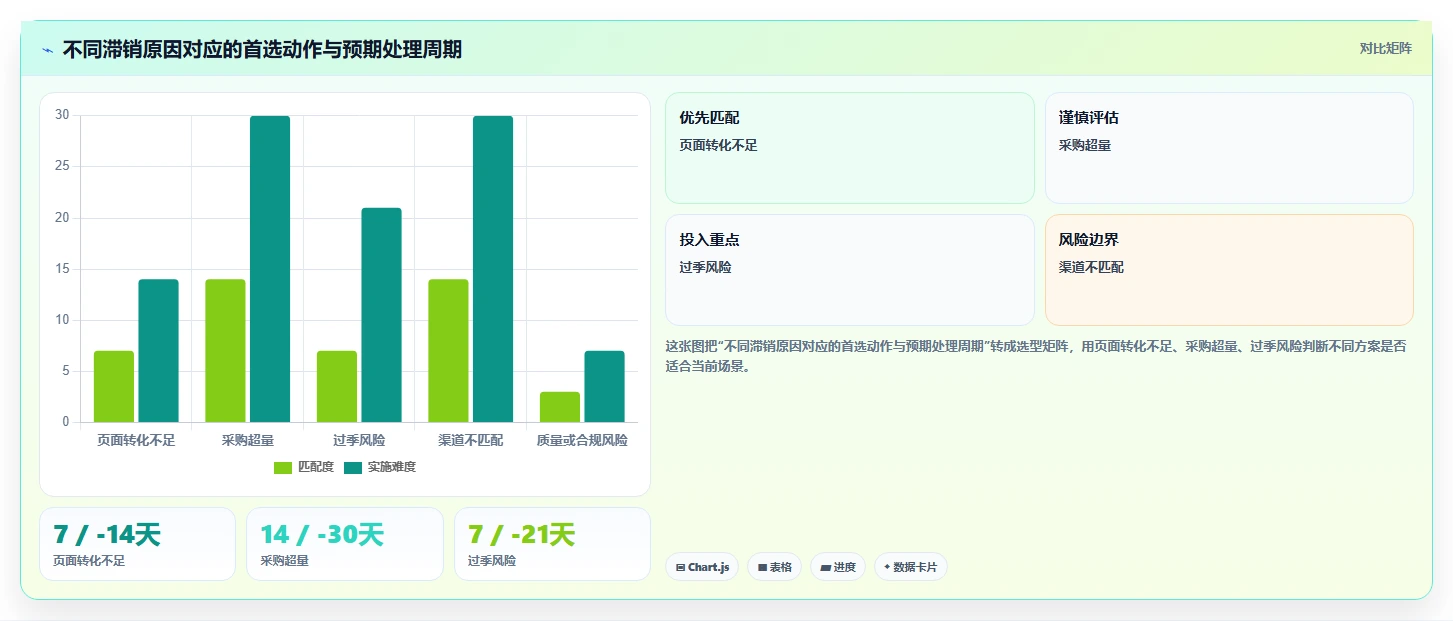Open the 7 / -14天 data card
1453x621 pixels.
137,544
